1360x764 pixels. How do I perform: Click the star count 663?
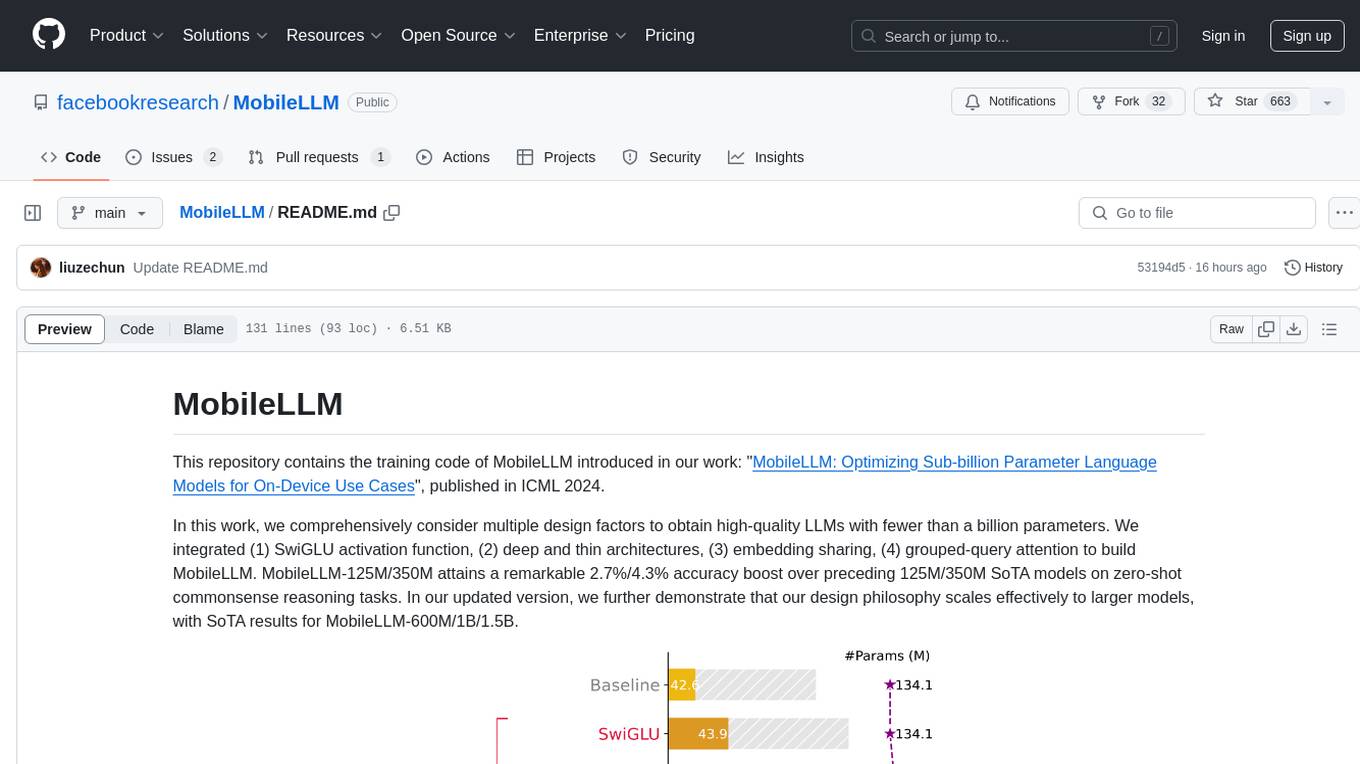coord(1280,102)
